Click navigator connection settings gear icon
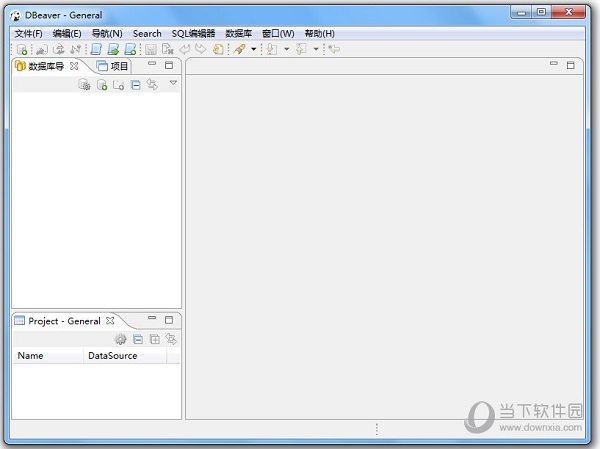Viewport: 600px width, 449px height. coord(84,85)
